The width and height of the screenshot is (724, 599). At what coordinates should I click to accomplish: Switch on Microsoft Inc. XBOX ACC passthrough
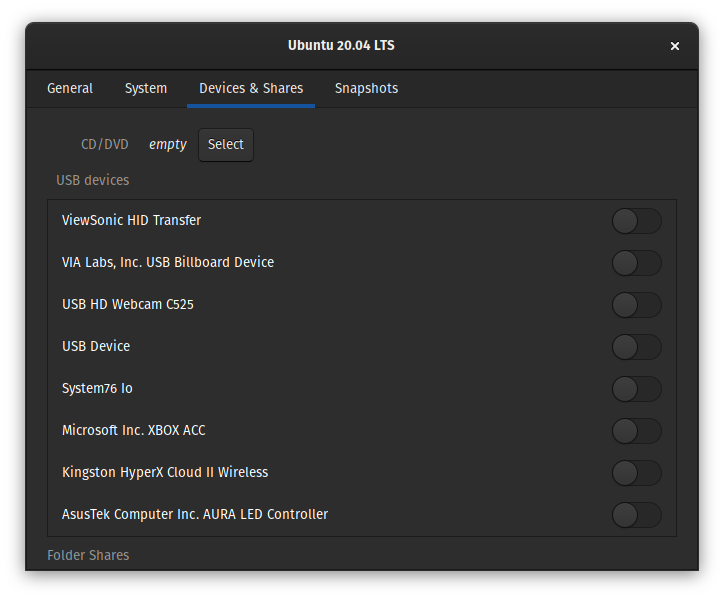pos(636,431)
